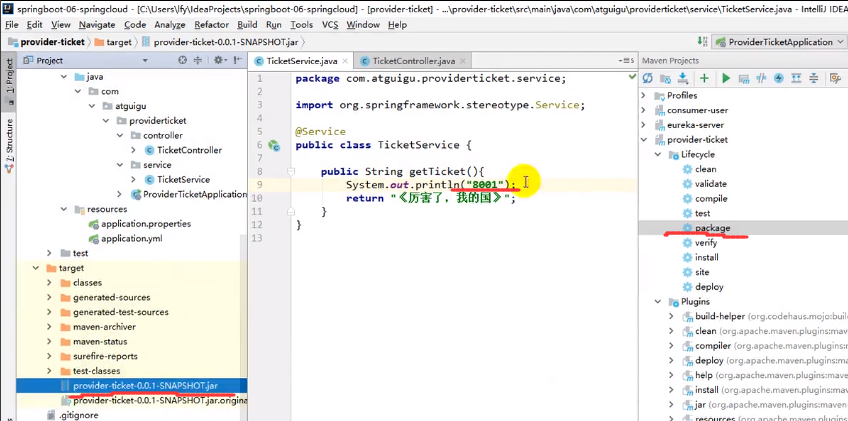The image size is (848, 421).
Task: Open Maven Settings wrench icon
Action: [x=836, y=78]
